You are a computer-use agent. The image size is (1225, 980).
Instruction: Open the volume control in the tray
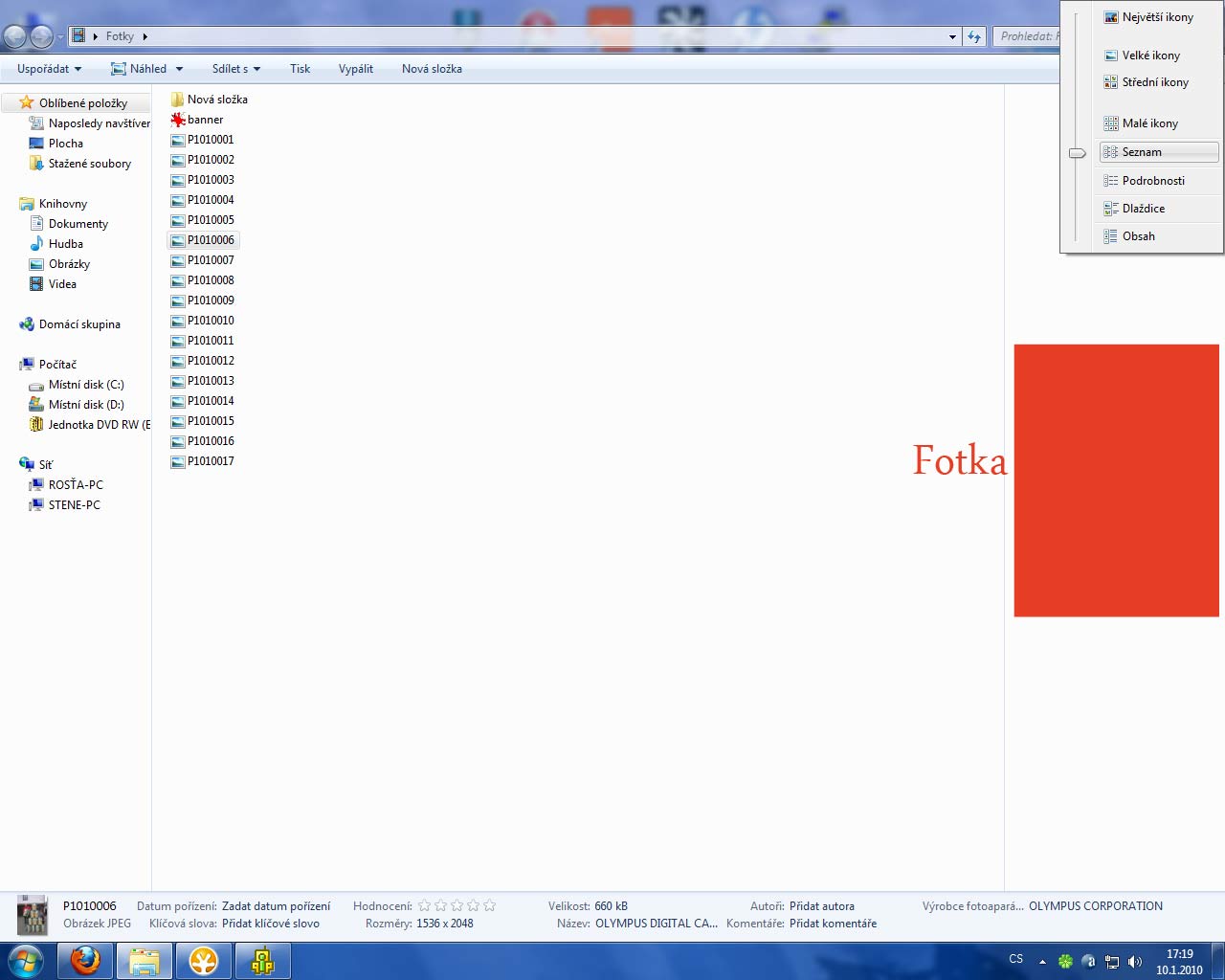[x=1135, y=962]
